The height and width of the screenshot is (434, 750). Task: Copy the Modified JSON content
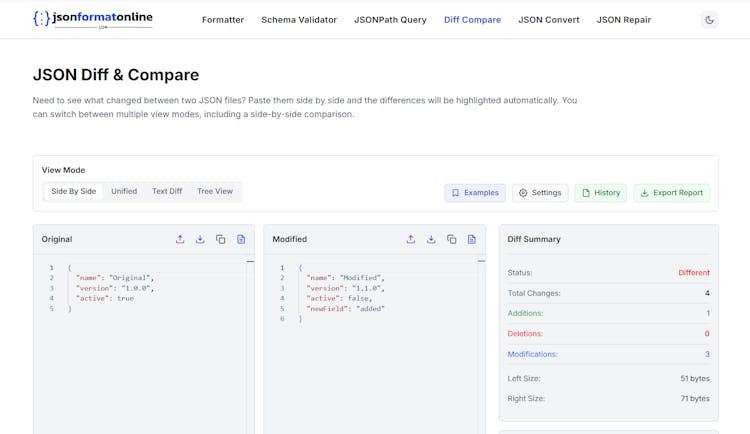[452, 240]
